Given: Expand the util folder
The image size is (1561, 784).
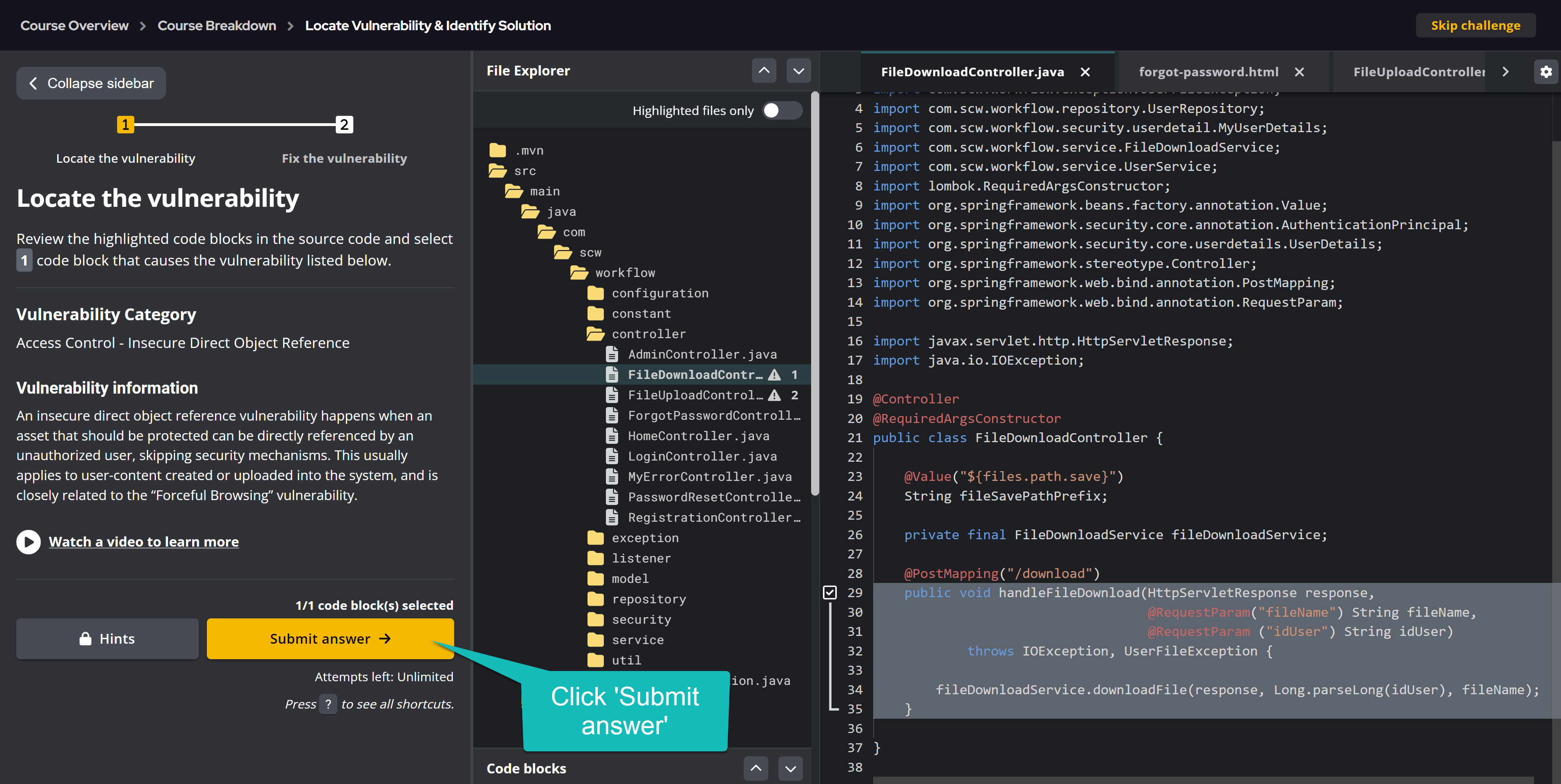Looking at the screenshot, I should 614,660.
